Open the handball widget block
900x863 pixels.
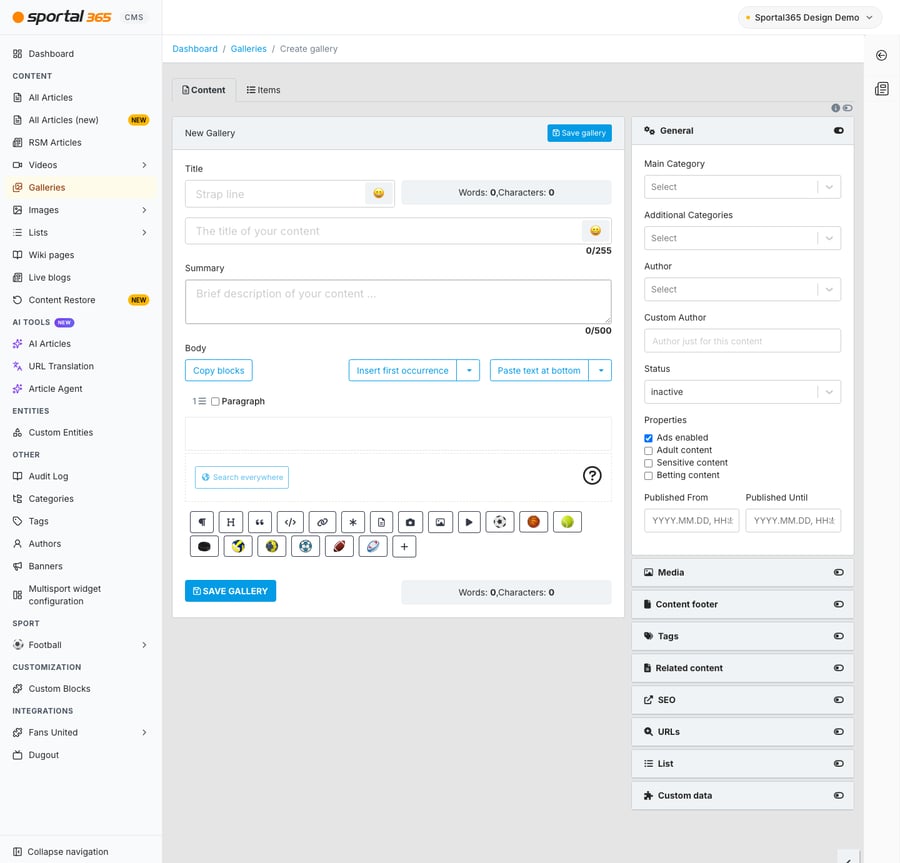click(272, 547)
